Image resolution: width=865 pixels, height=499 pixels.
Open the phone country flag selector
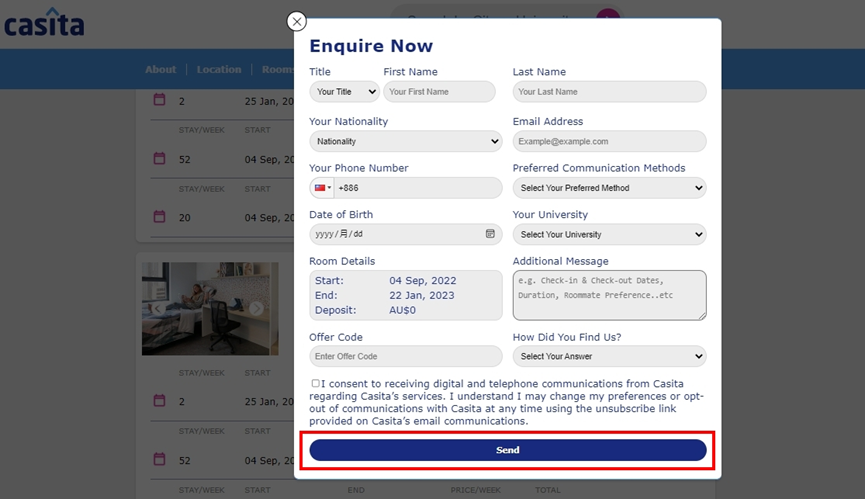[x=322, y=188]
